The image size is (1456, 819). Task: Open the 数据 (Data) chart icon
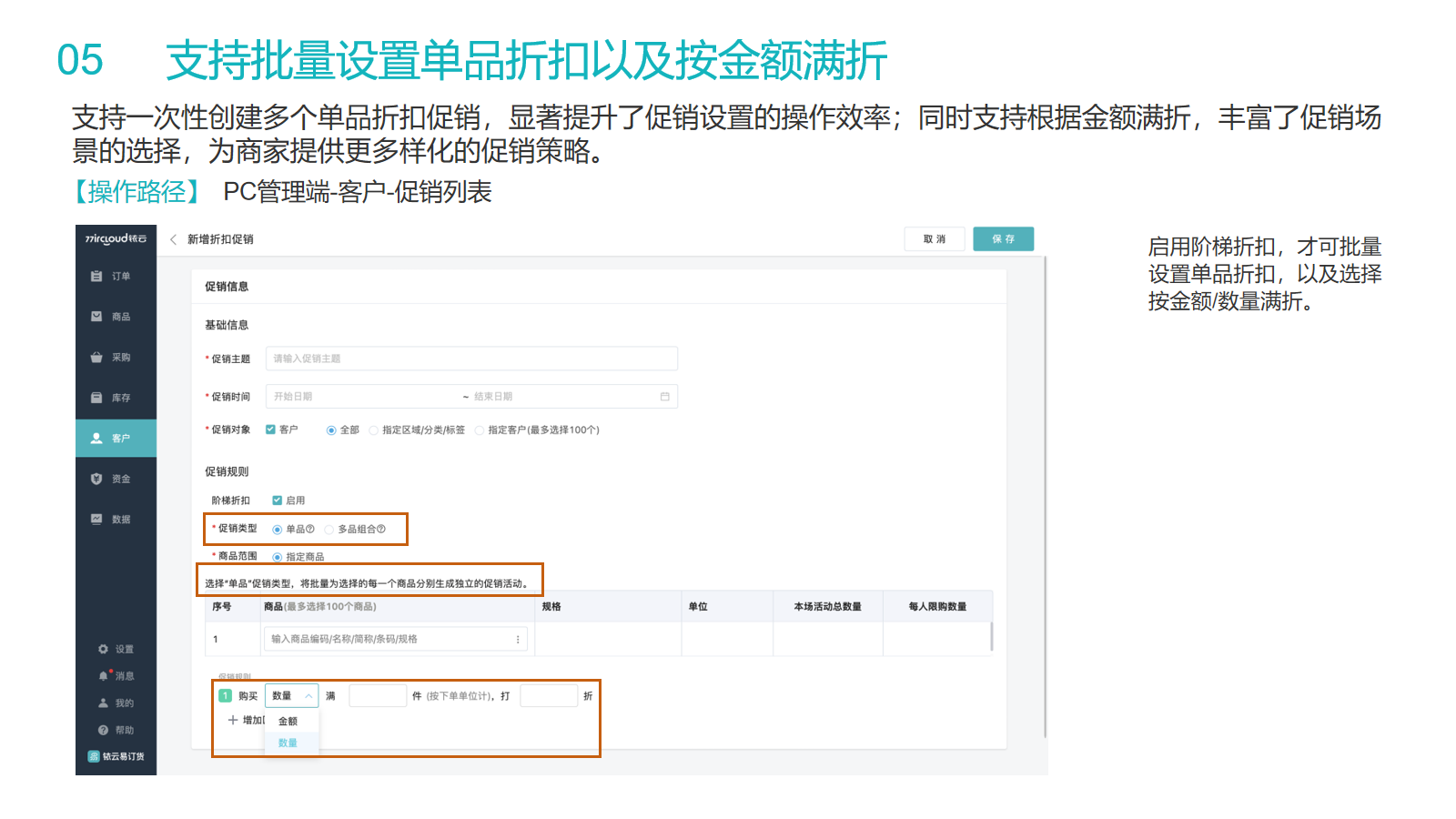96,519
